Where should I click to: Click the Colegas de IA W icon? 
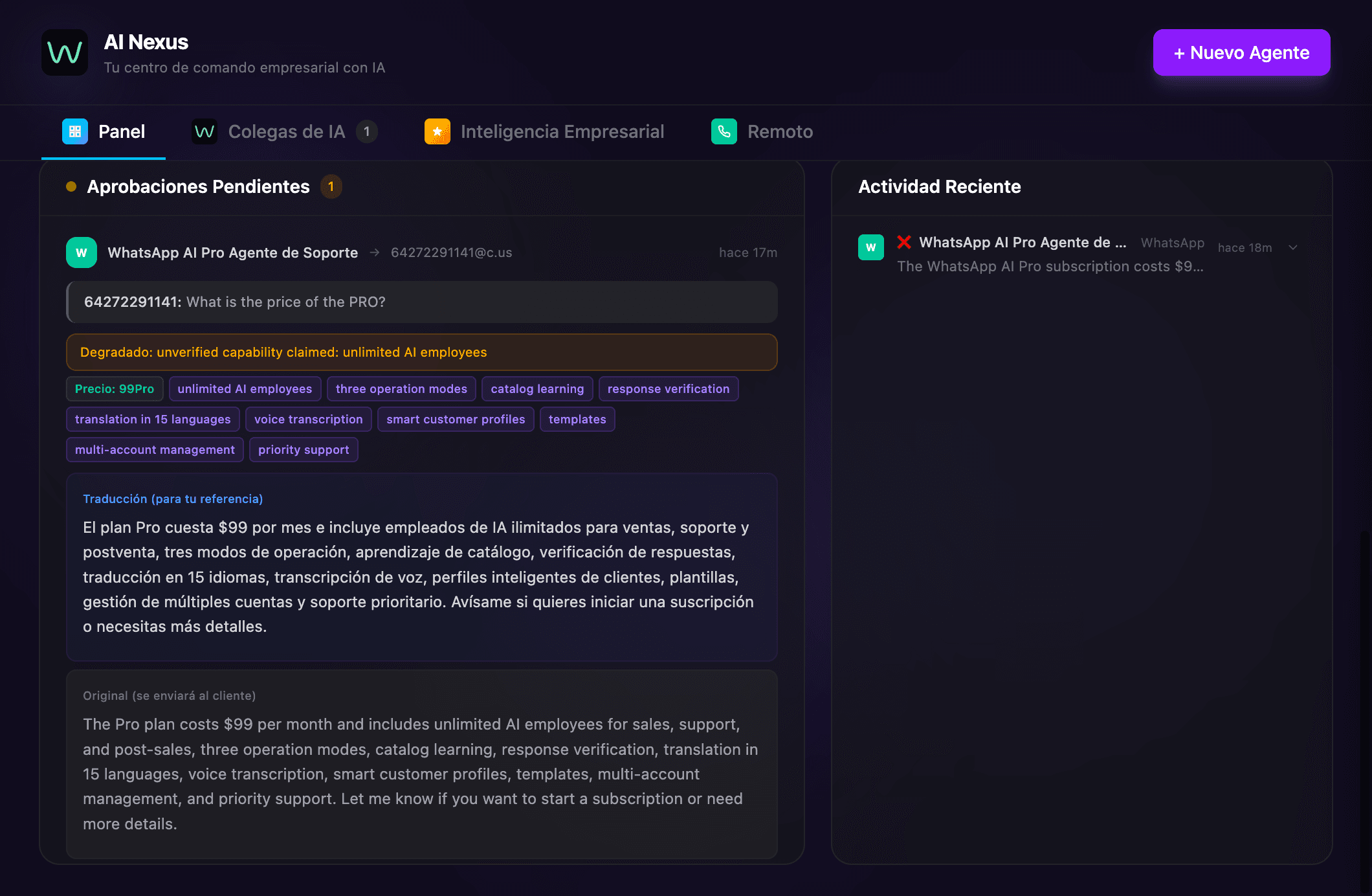pyautogui.click(x=204, y=131)
